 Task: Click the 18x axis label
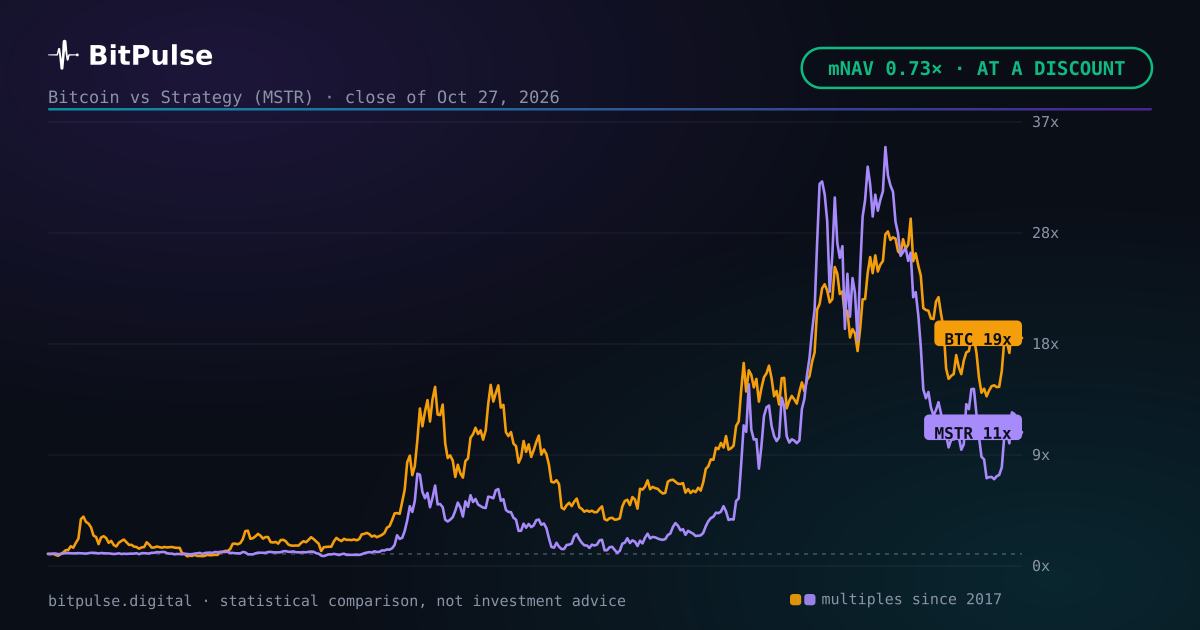tap(1045, 344)
